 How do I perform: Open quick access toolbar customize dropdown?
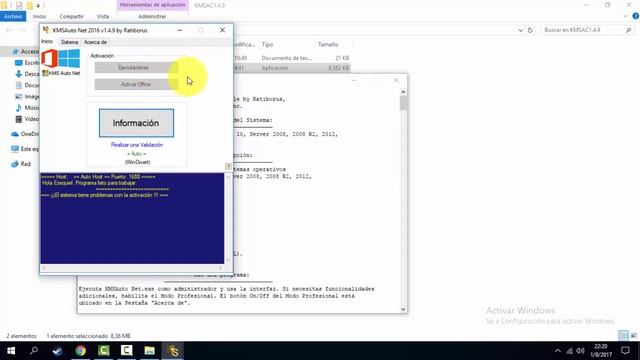pyautogui.click(x=38, y=6)
